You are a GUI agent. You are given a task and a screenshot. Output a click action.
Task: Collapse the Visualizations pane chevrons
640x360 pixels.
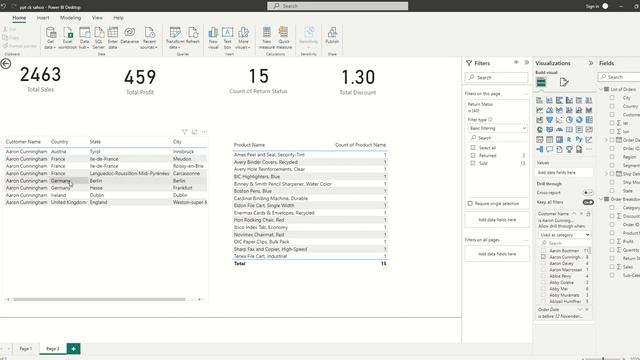pyautogui.click(x=591, y=63)
